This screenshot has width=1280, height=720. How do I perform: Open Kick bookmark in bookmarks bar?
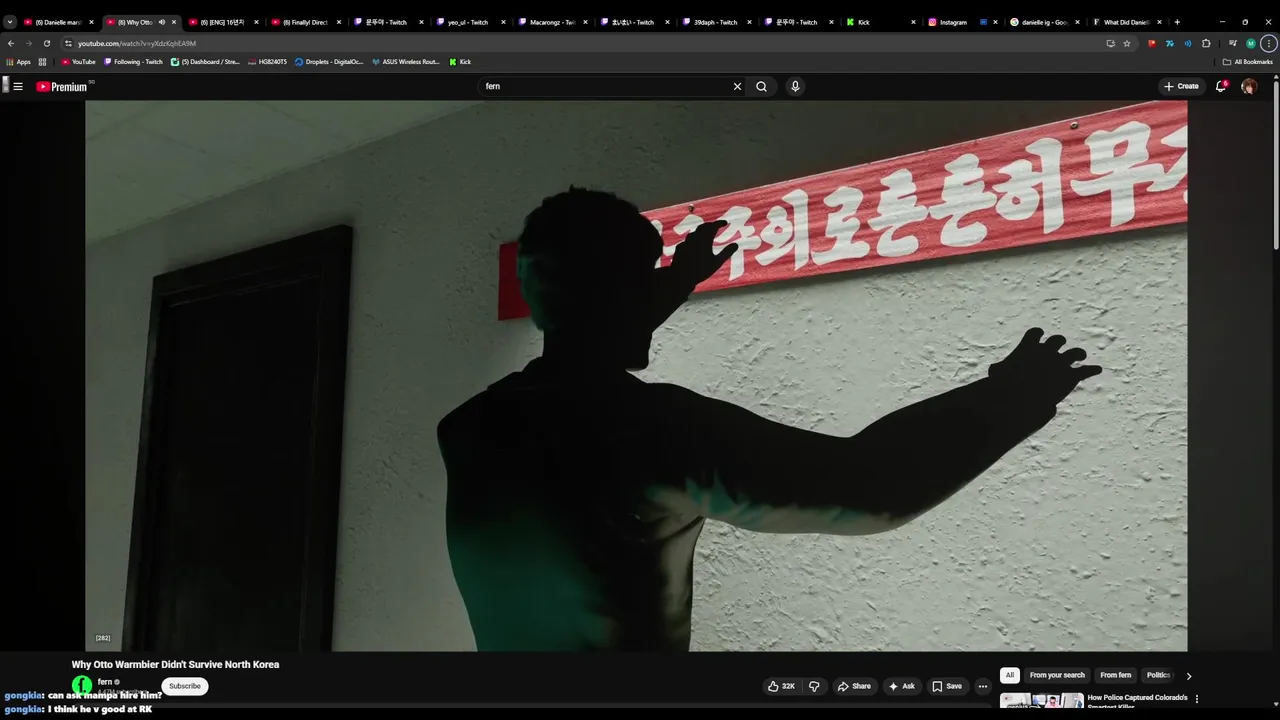(x=460, y=62)
